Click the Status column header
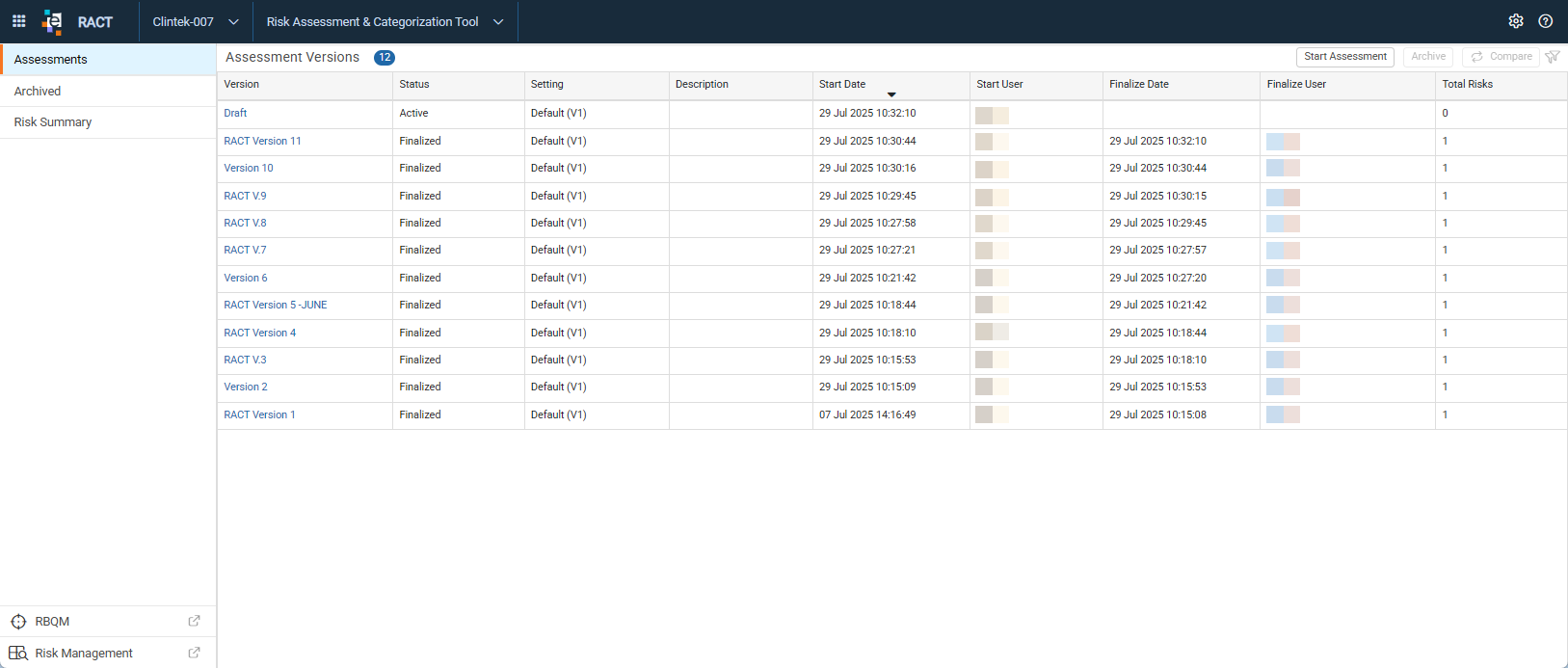 459,85
